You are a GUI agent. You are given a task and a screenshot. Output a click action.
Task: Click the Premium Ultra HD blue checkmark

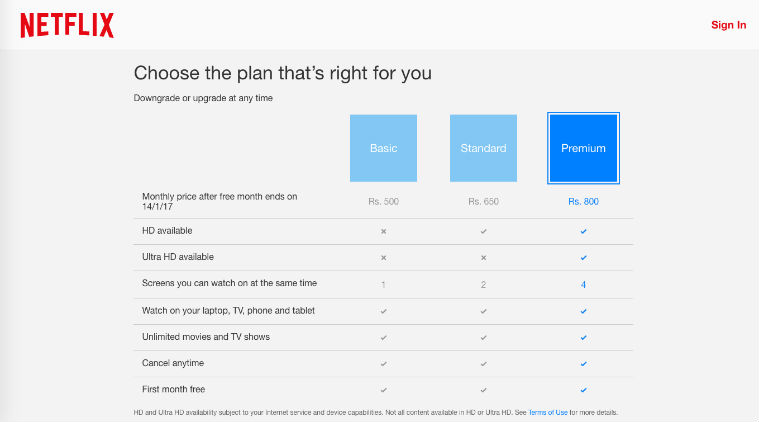pyautogui.click(x=583, y=257)
